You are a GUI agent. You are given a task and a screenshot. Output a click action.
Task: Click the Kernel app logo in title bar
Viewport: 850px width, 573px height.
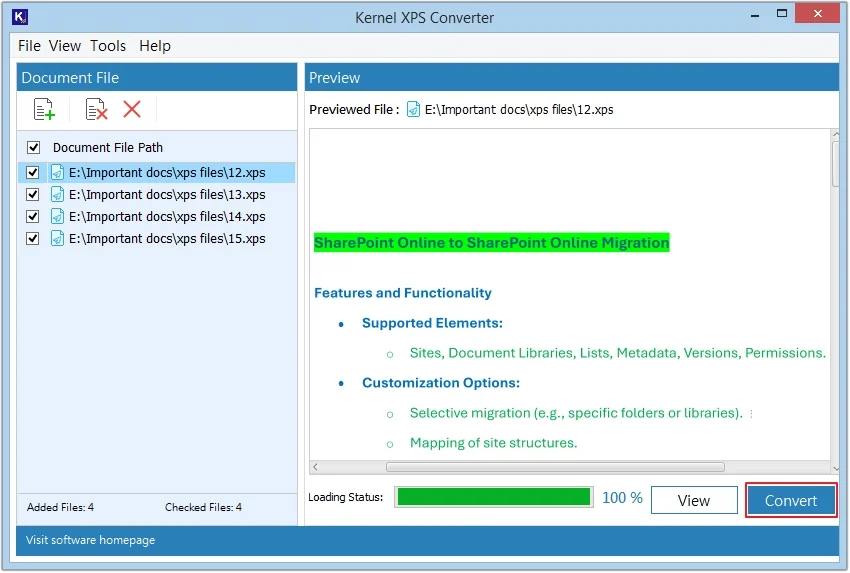tap(20, 17)
